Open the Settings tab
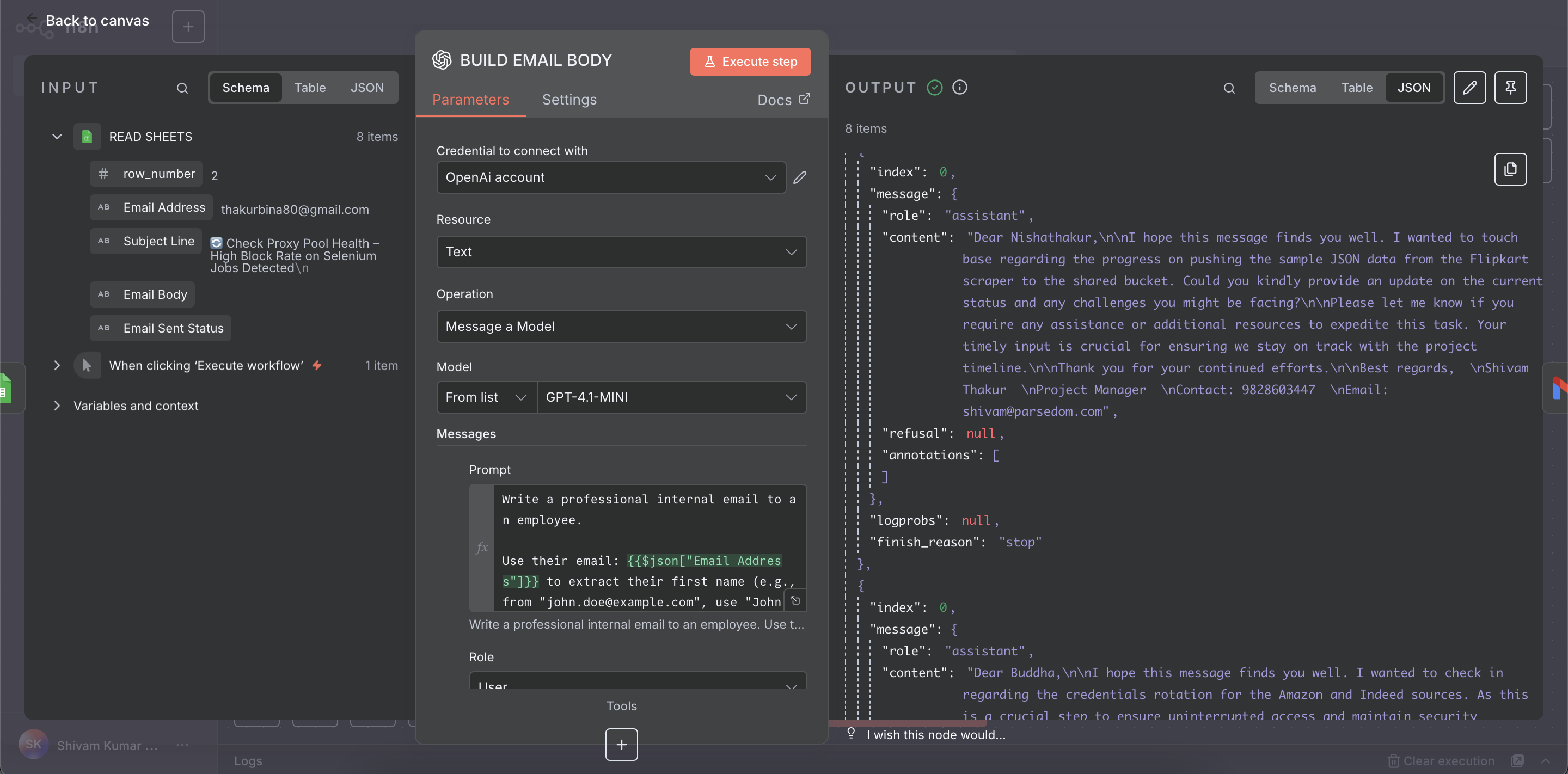The image size is (1568, 774). (x=569, y=100)
